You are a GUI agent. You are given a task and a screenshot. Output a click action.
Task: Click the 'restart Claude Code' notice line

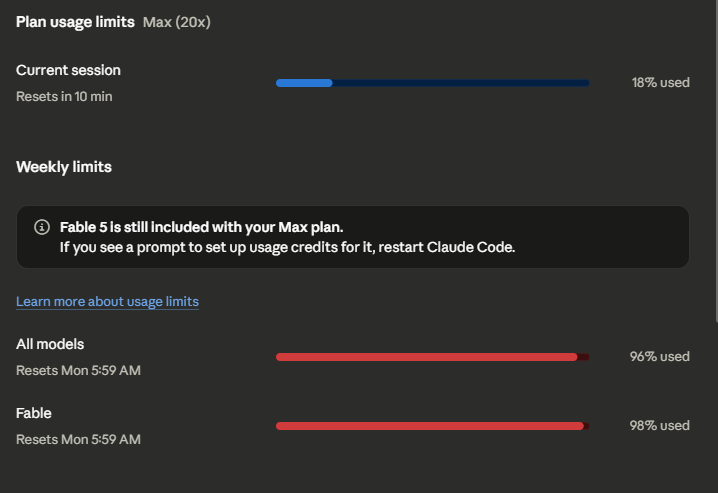pos(288,247)
